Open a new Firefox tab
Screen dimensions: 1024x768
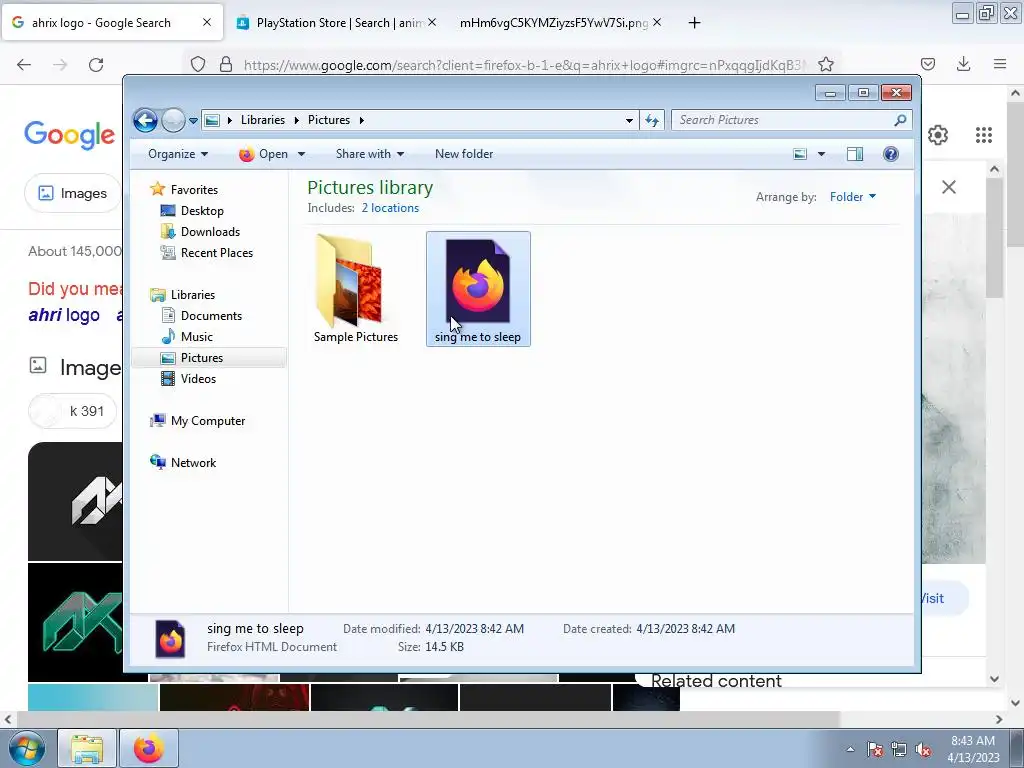694,23
